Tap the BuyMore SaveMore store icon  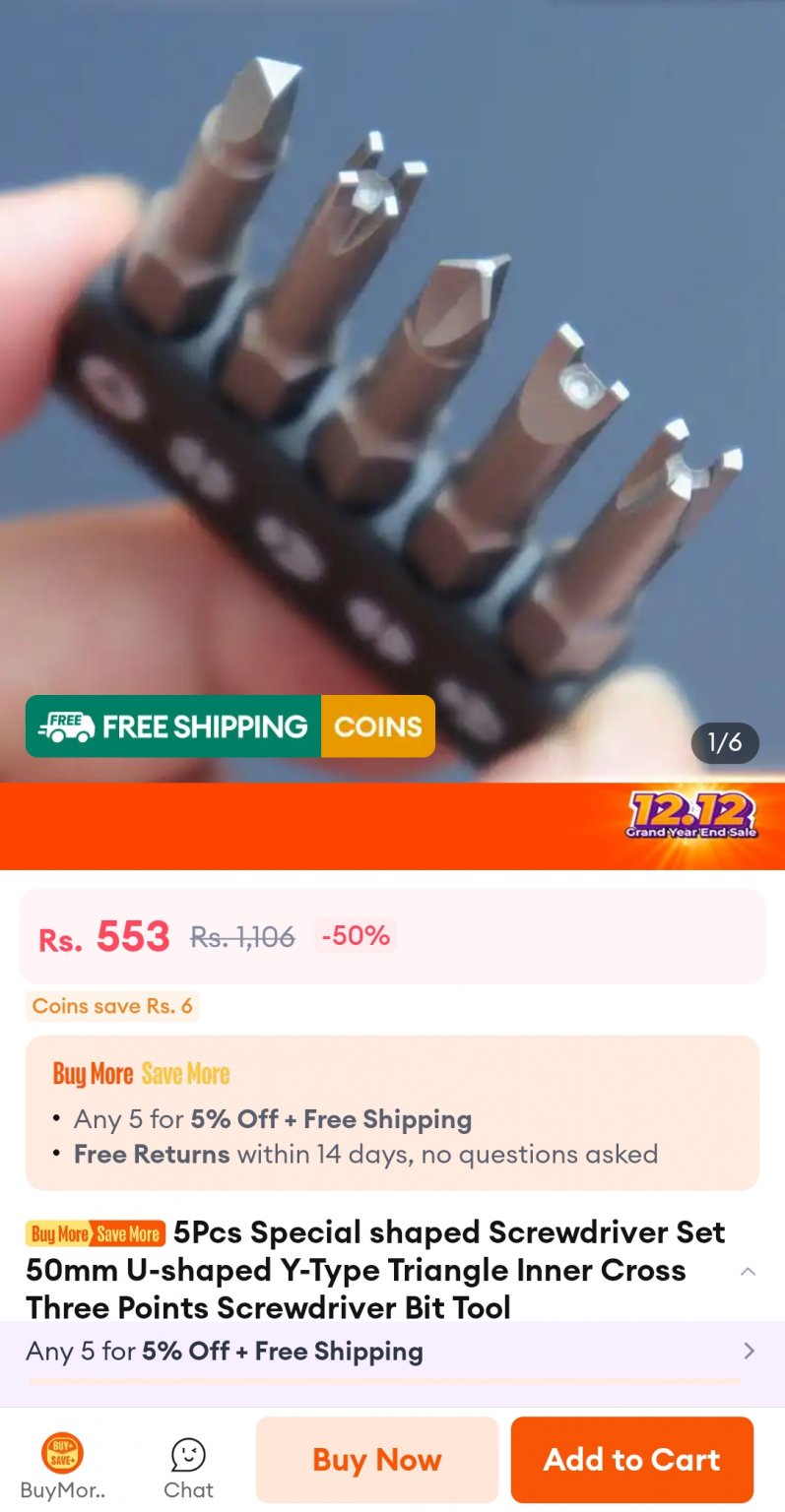coord(62,1466)
